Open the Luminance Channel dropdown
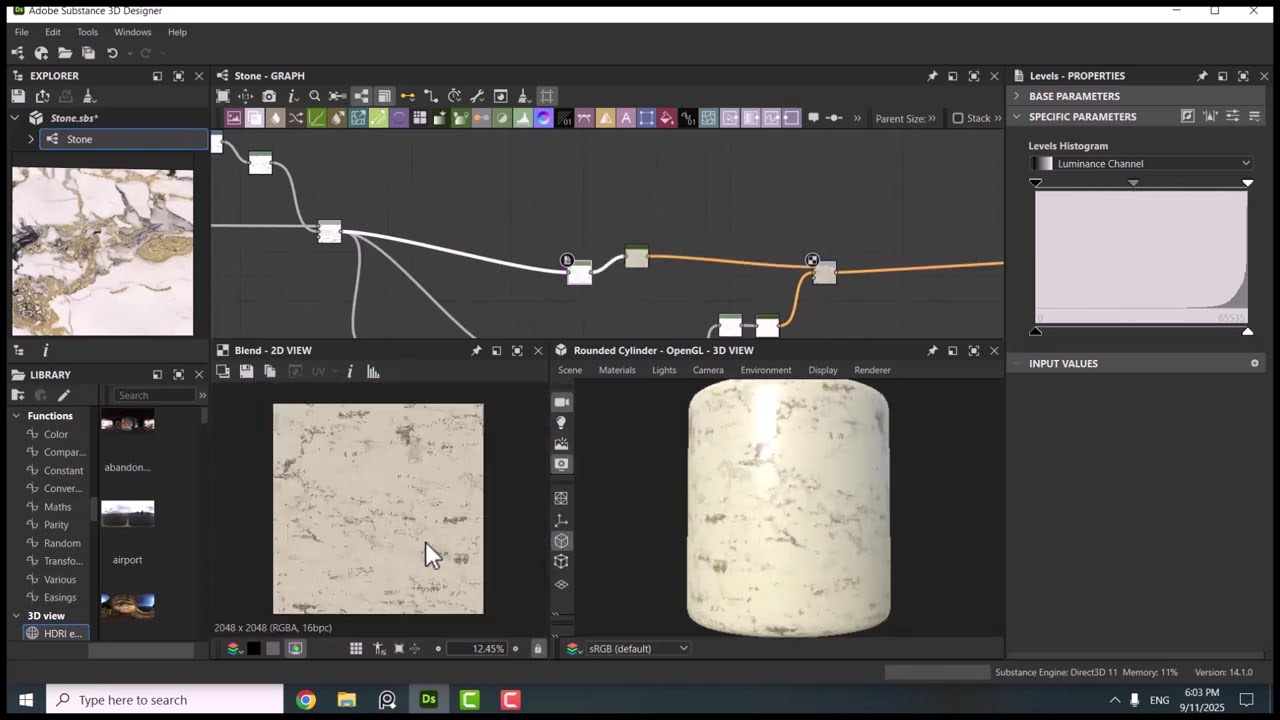 pyautogui.click(x=1141, y=164)
